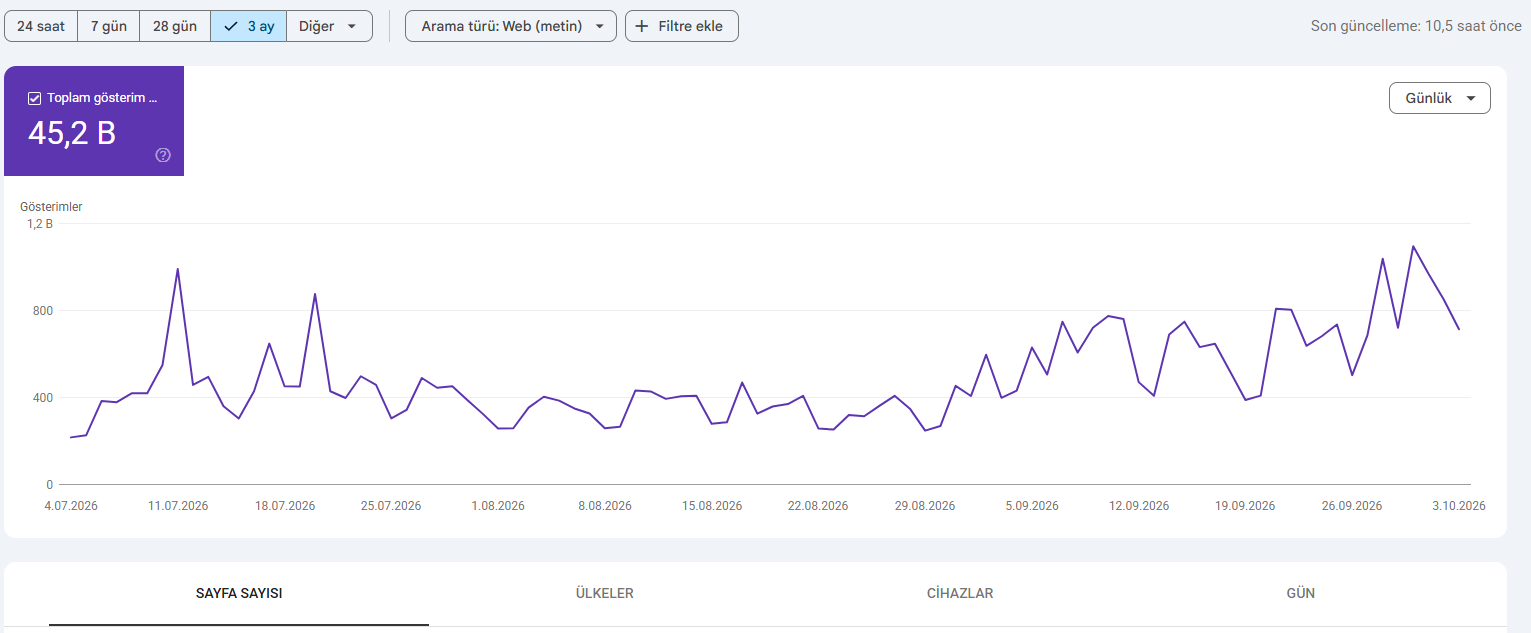Click the help icon on impressions card
Image resolution: width=1531 pixels, height=633 pixels.
click(x=163, y=155)
